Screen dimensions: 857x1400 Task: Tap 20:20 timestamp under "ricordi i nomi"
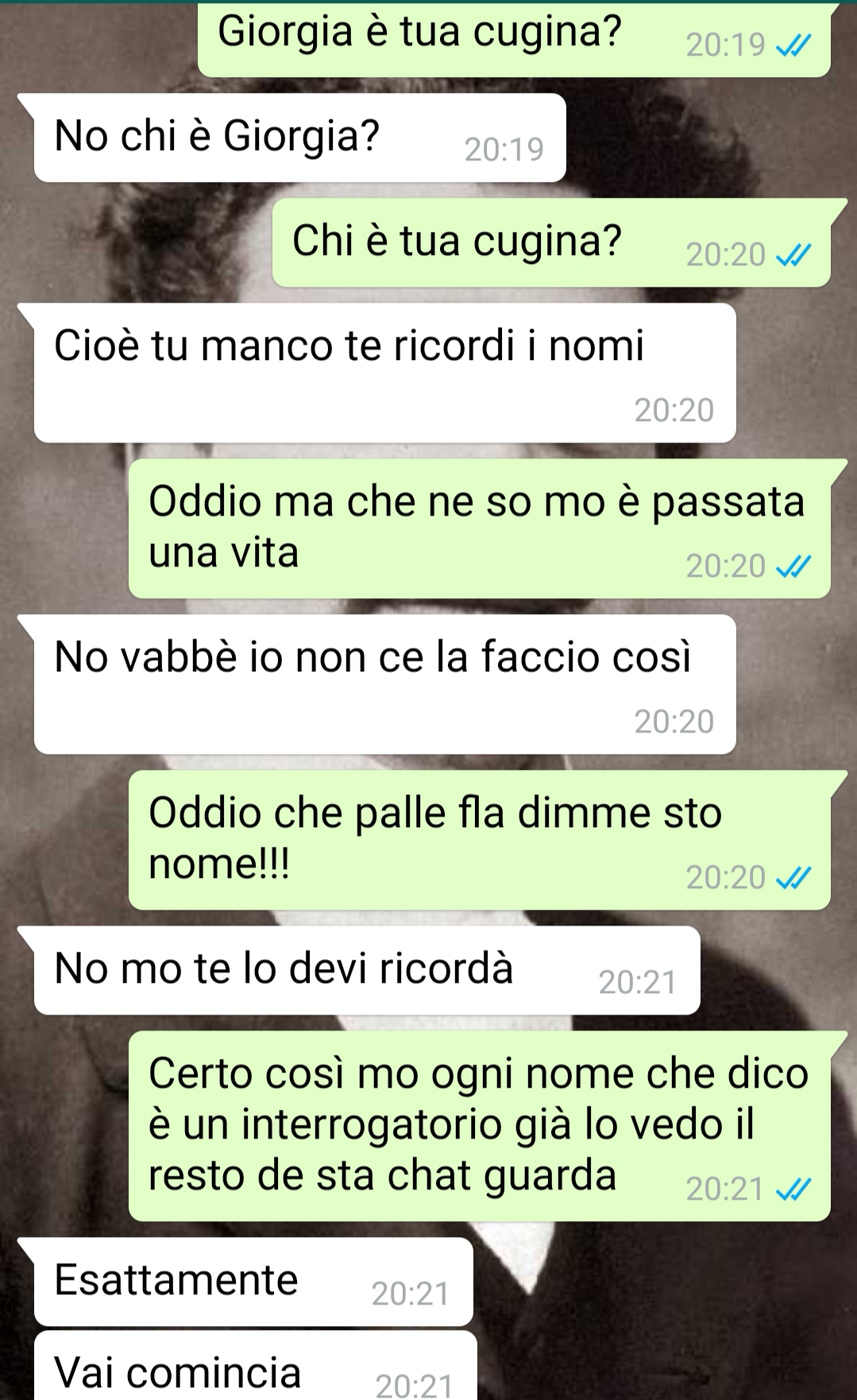coord(674,411)
